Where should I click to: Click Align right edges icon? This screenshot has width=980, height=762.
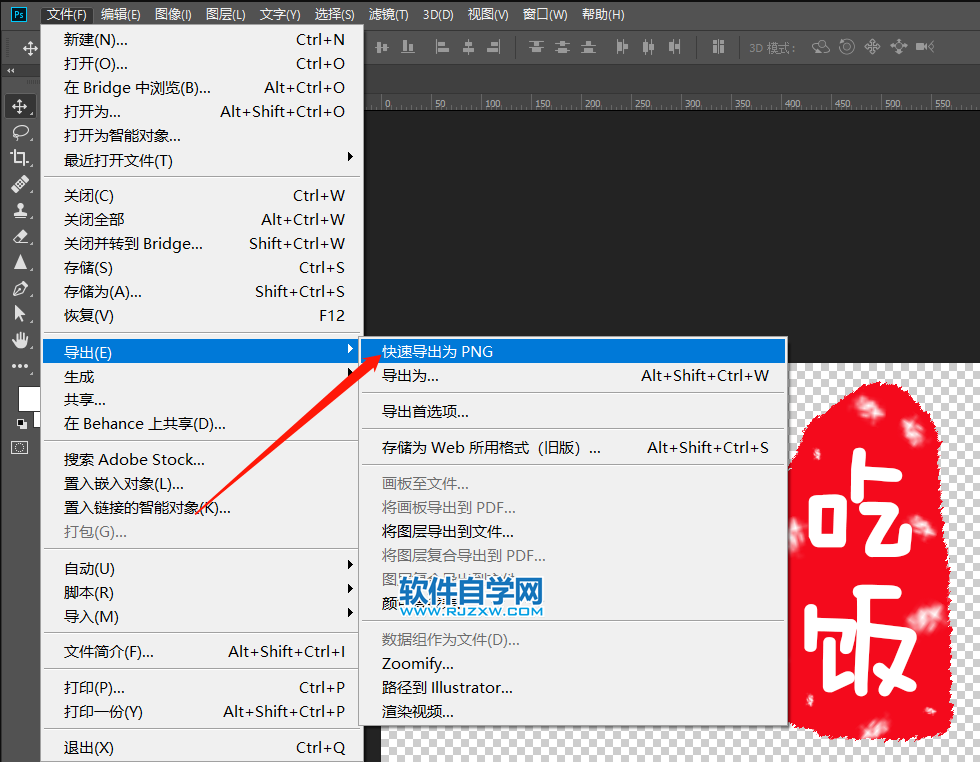[494, 47]
